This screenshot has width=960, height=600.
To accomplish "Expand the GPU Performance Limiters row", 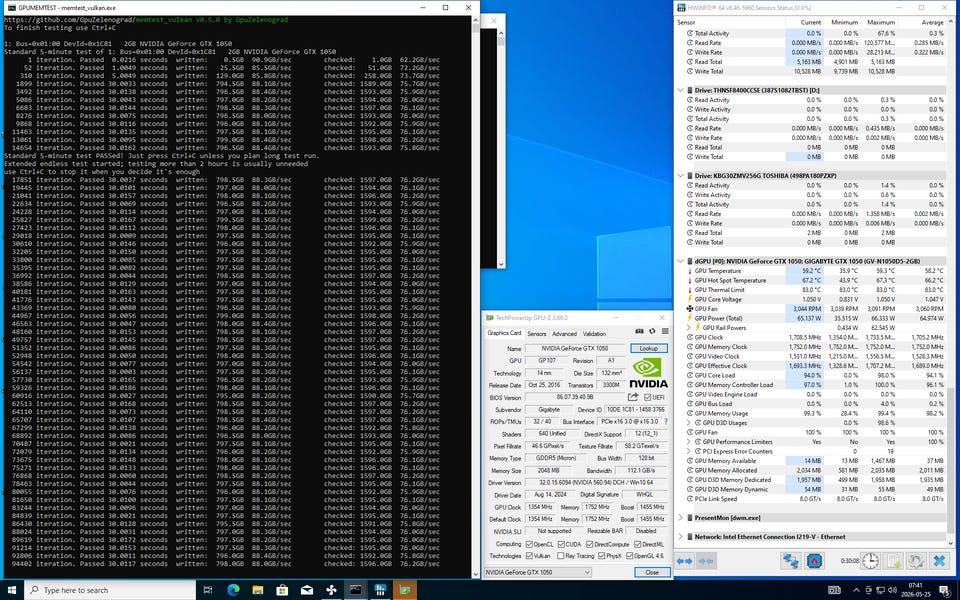I will [x=689, y=442].
